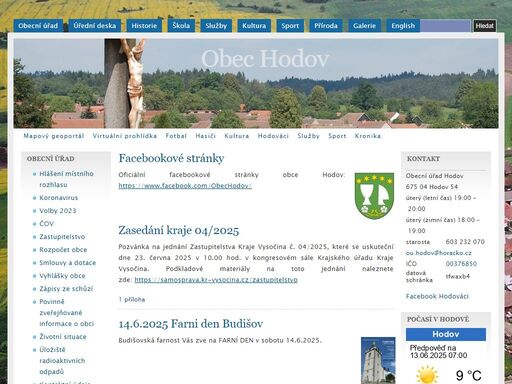Click the green Hodov coat of arms emblem
Image resolution: width=512 pixels, height=384 pixels.
coord(374,196)
